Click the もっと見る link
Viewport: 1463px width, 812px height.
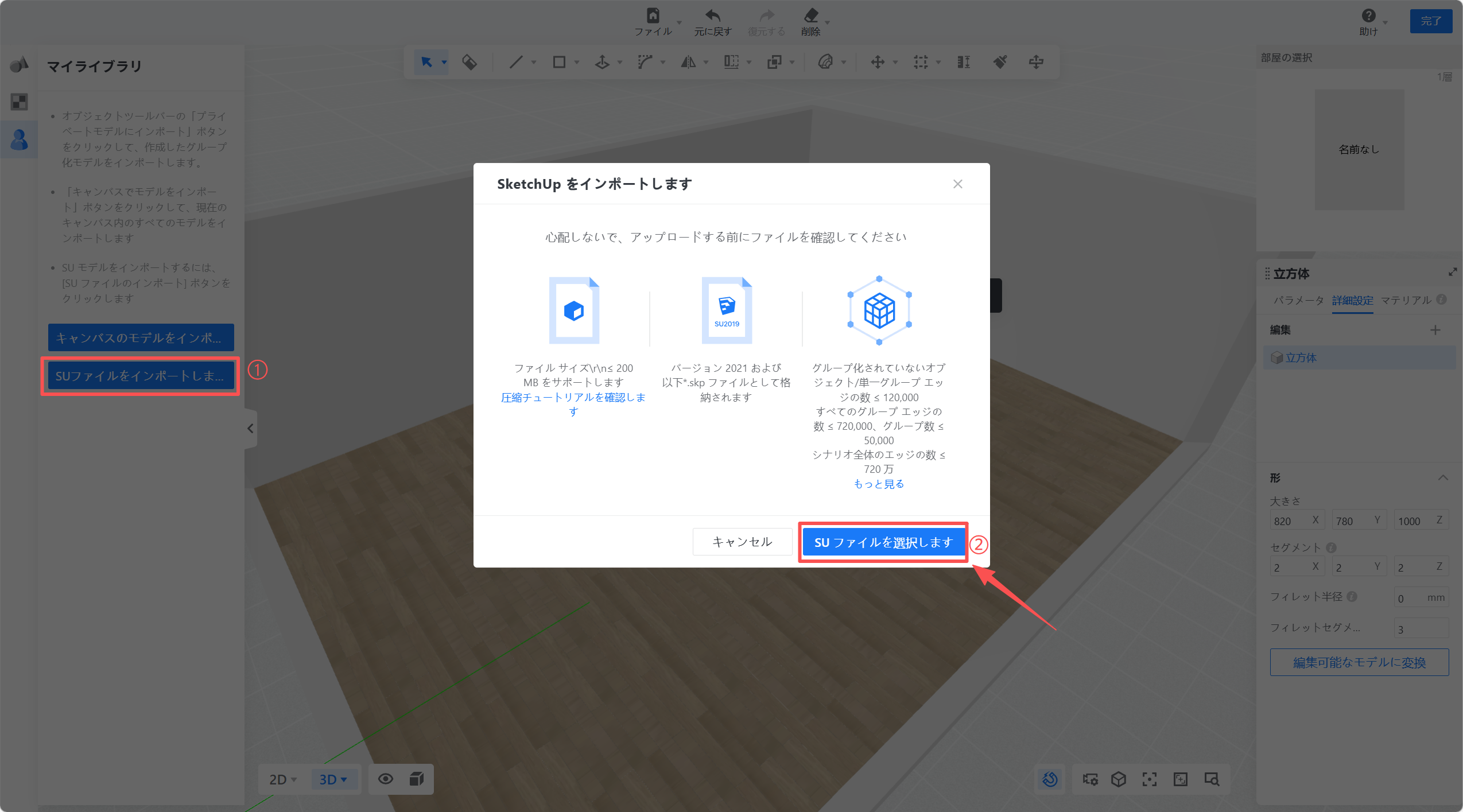pos(879,484)
